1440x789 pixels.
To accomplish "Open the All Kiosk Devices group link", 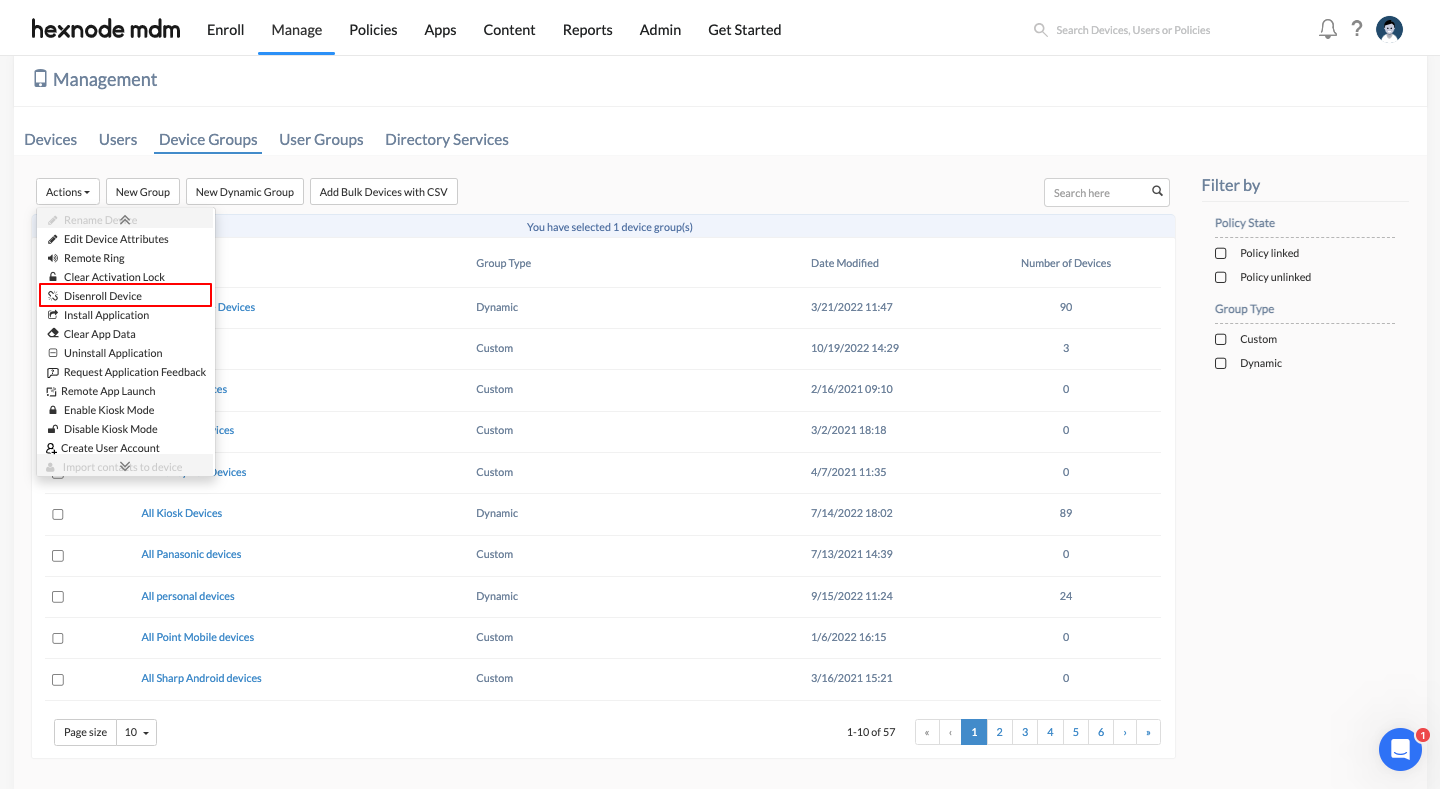I will click(182, 513).
